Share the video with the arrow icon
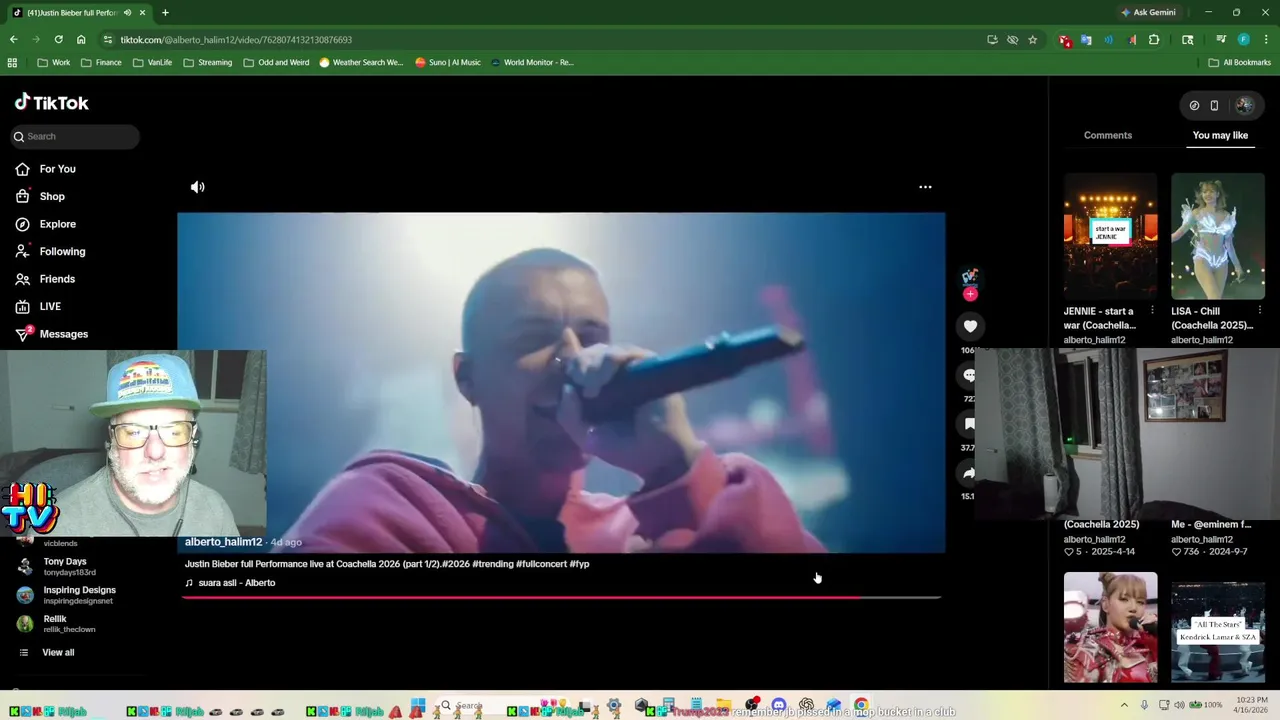1280x720 pixels. [x=969, y=473]
